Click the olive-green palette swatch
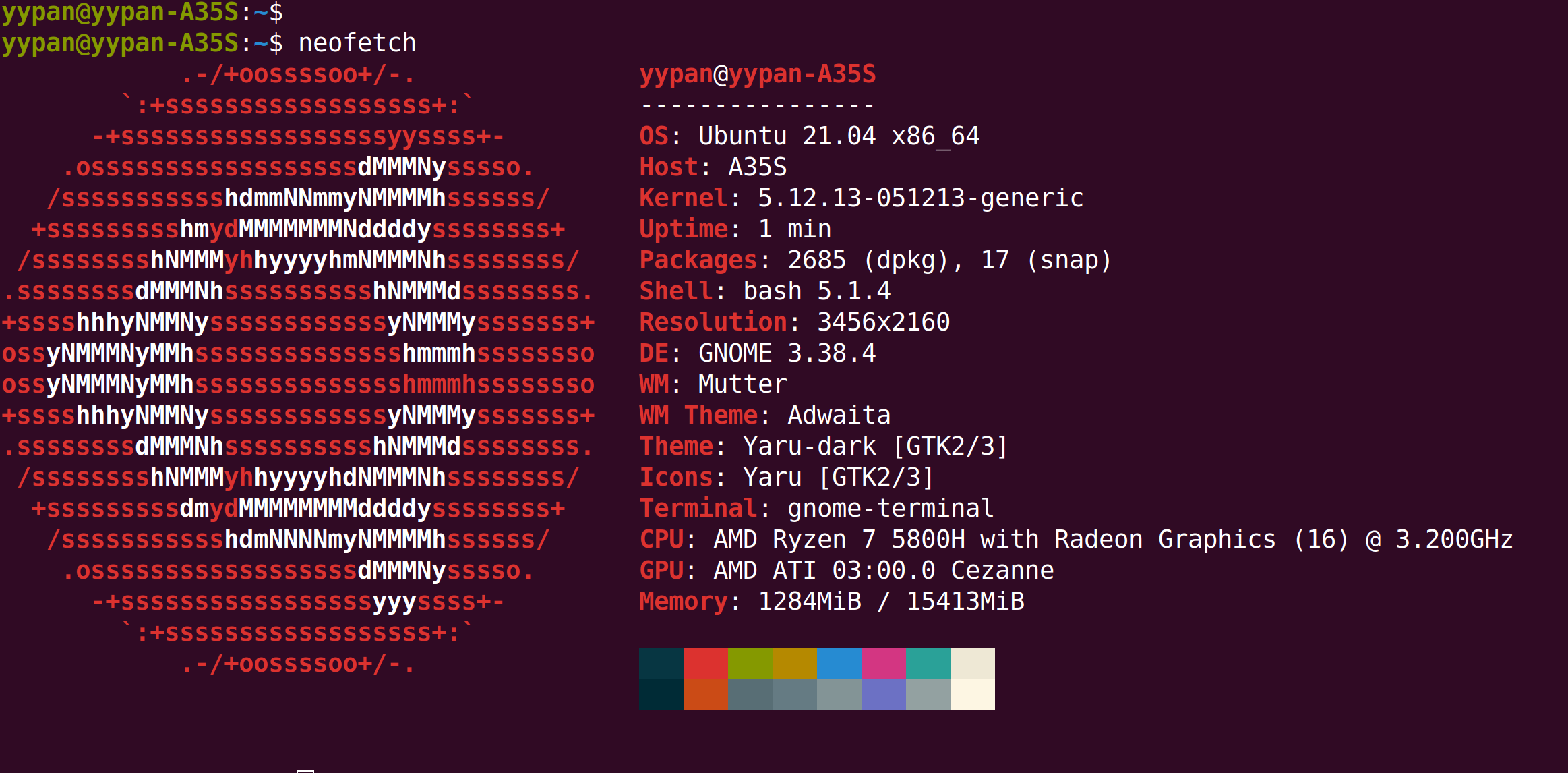This screenshot has height=773, width=1568. [x=750, y=661]
